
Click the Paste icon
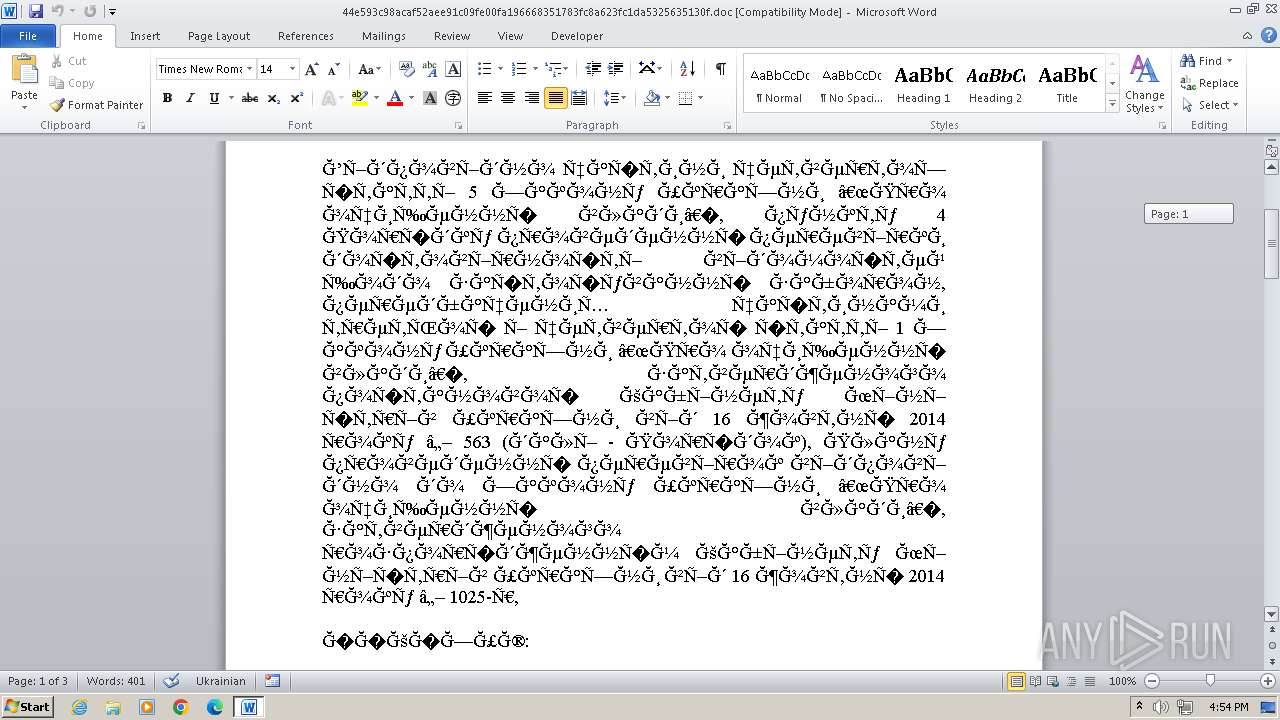[24, 72]
